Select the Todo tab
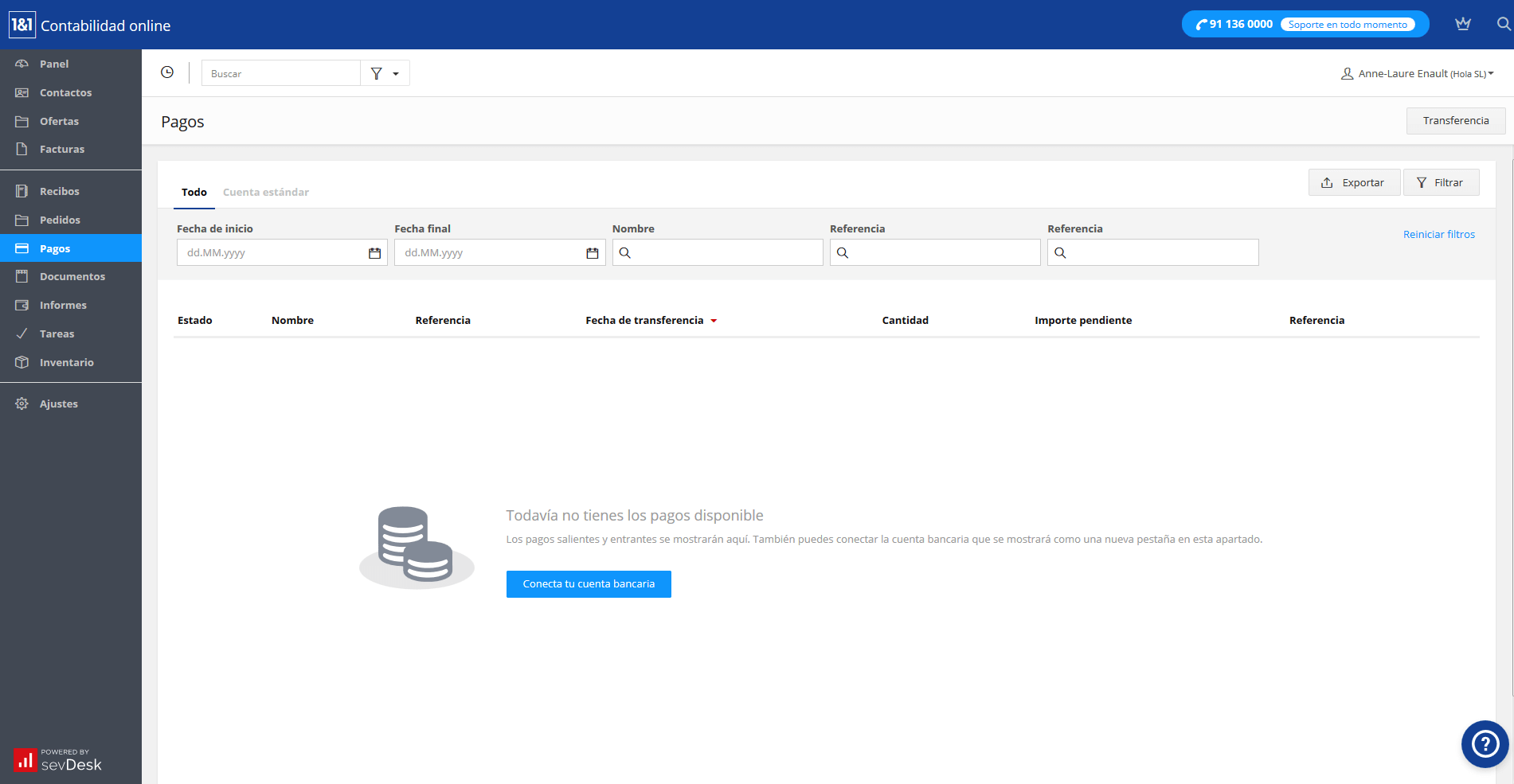The image size is (1514, 784). point(194,193)
